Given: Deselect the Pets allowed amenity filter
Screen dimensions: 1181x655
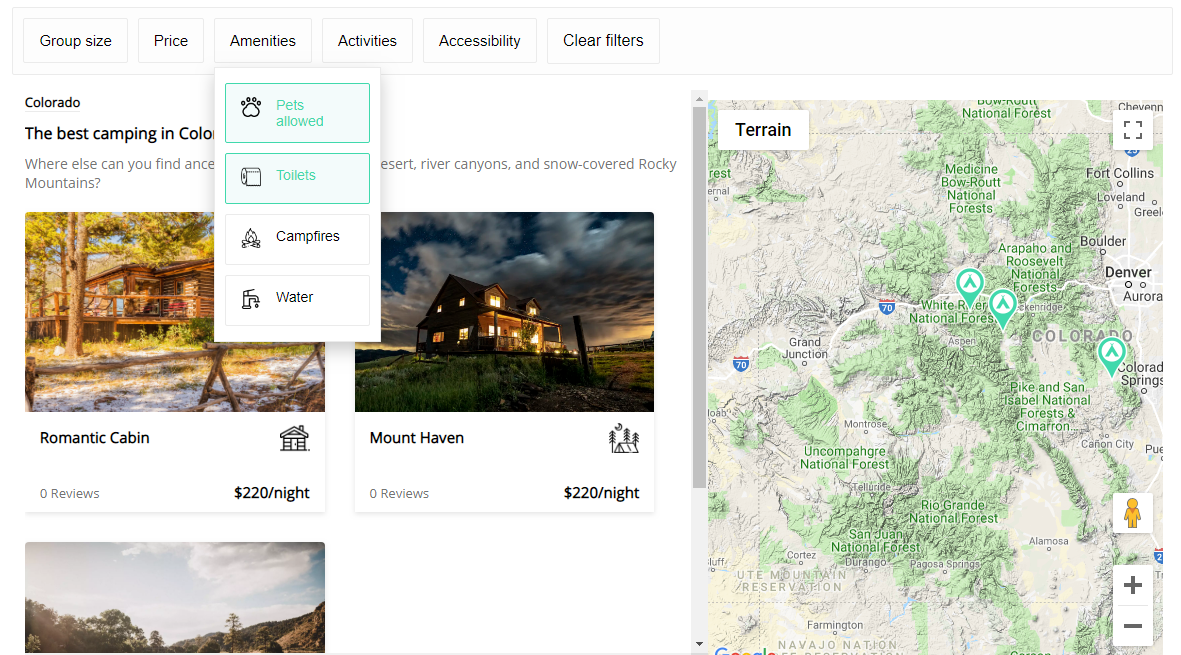Looking at the screenshot, I should point(298,113).
